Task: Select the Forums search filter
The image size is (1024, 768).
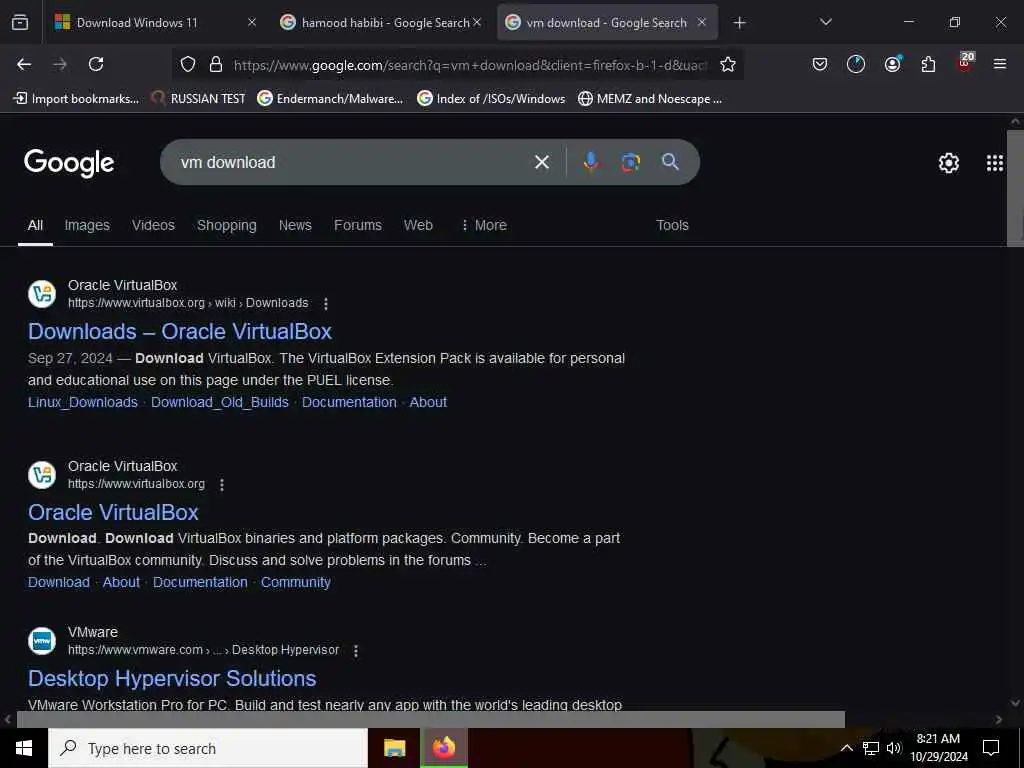Action: [358, 225]
